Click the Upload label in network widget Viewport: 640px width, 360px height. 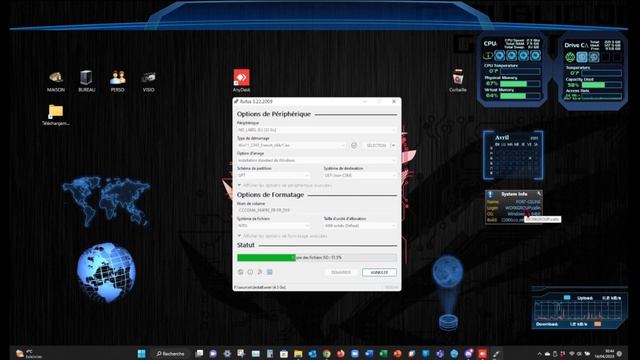[585, 298]
